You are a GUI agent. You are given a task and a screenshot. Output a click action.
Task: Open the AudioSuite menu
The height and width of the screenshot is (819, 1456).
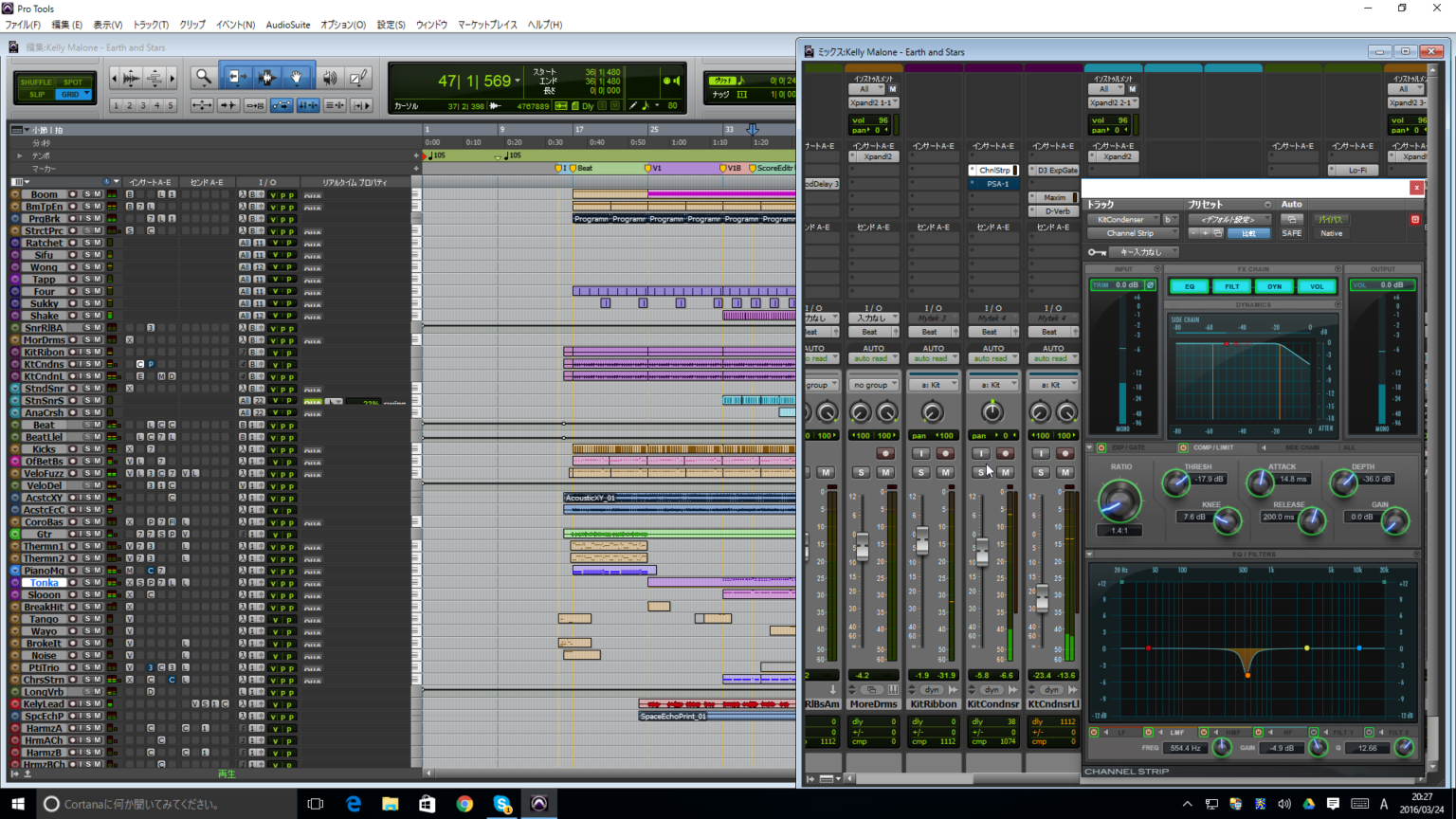tap(287, 25)
